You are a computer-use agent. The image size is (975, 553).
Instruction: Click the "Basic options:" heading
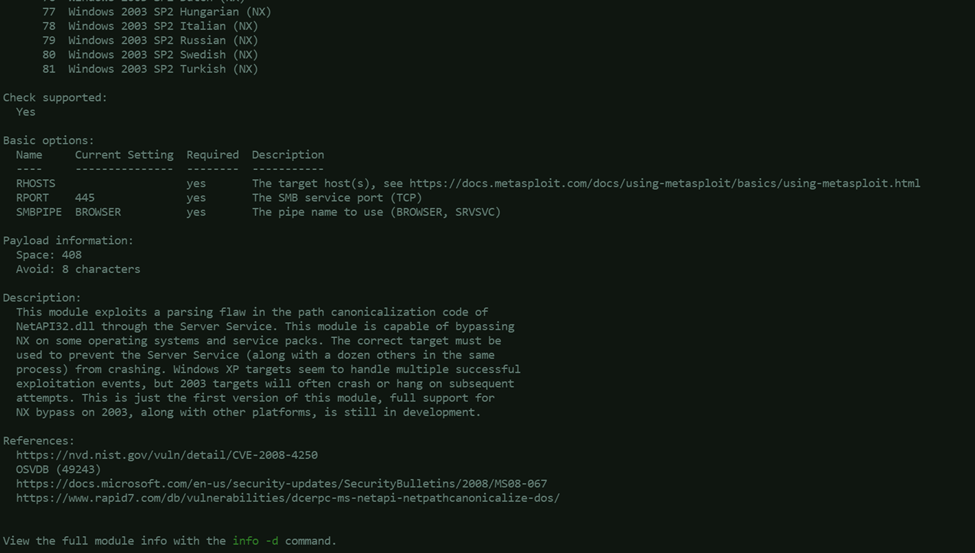[x=49, y=141]
